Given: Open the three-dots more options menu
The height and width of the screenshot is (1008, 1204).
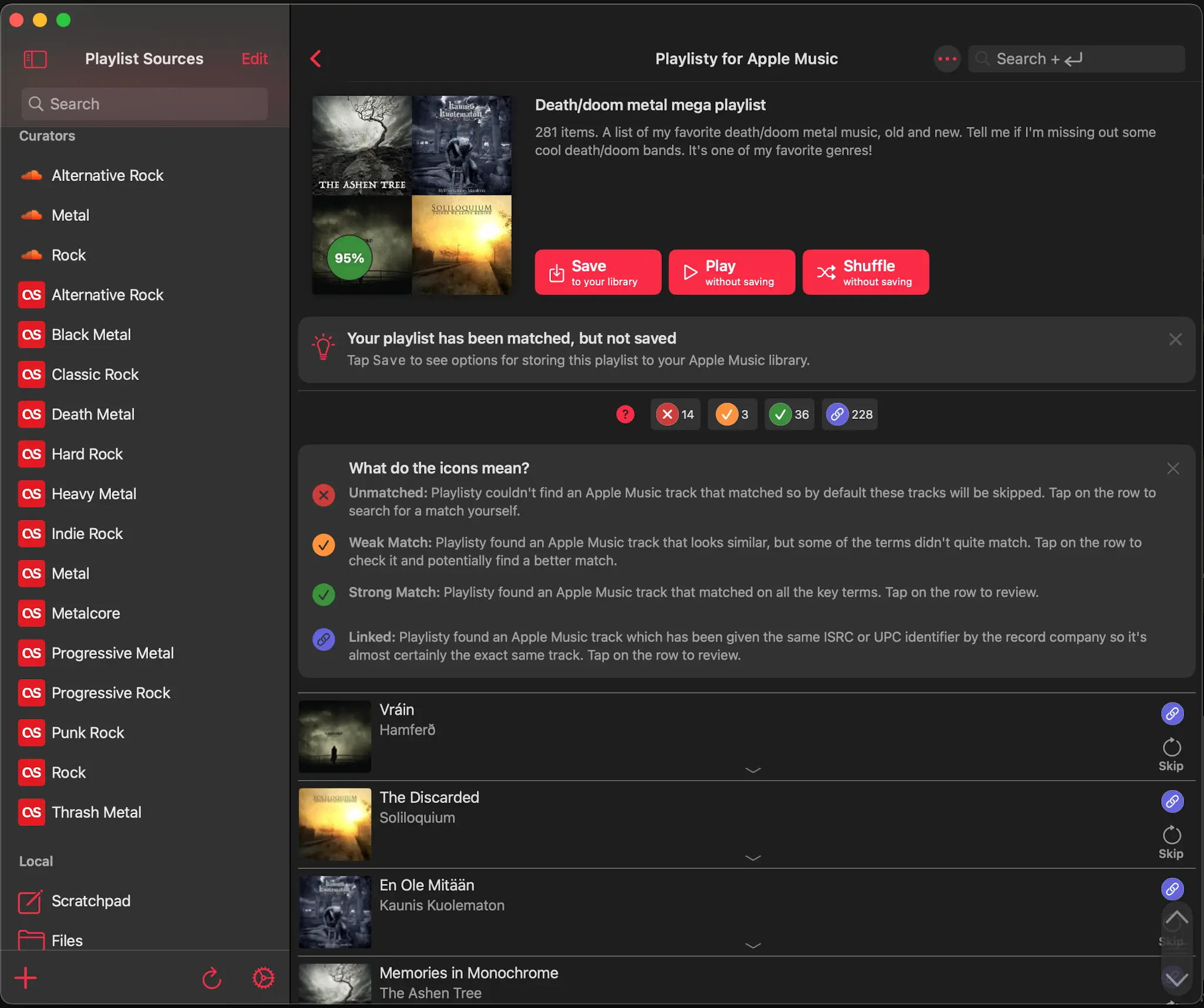Looking at the screenshot, I should coord(947,59).
